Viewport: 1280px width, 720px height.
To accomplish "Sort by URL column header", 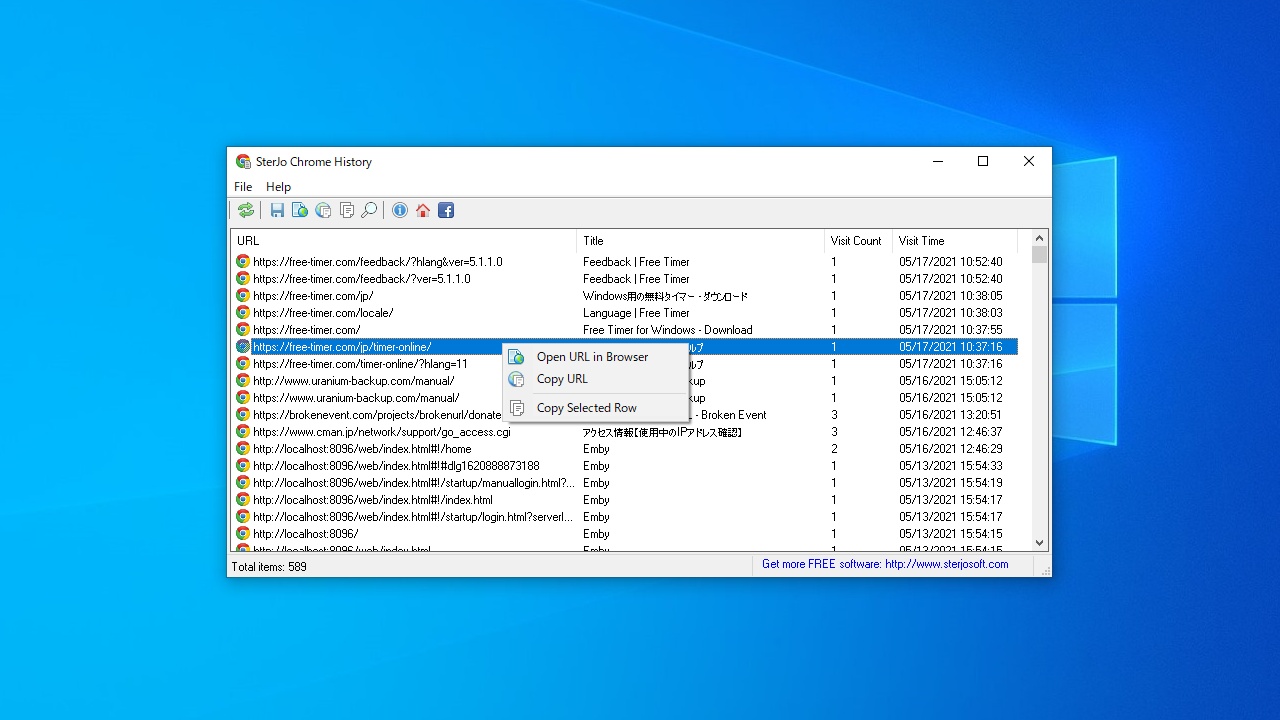I will coord(404,241).
